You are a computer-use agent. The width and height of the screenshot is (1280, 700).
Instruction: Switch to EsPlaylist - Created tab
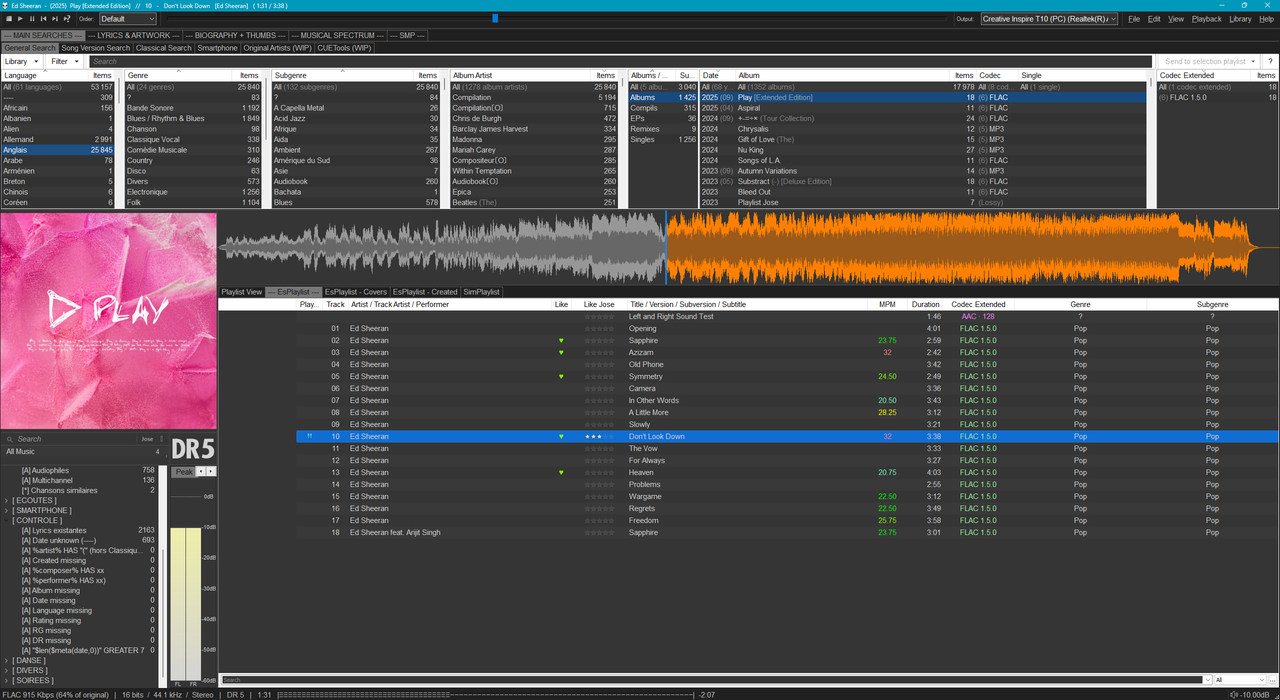pos(425,292)
